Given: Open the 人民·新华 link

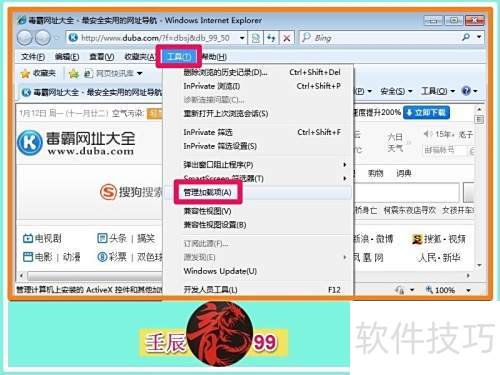Looking at the screenshot, I should 439,257.
